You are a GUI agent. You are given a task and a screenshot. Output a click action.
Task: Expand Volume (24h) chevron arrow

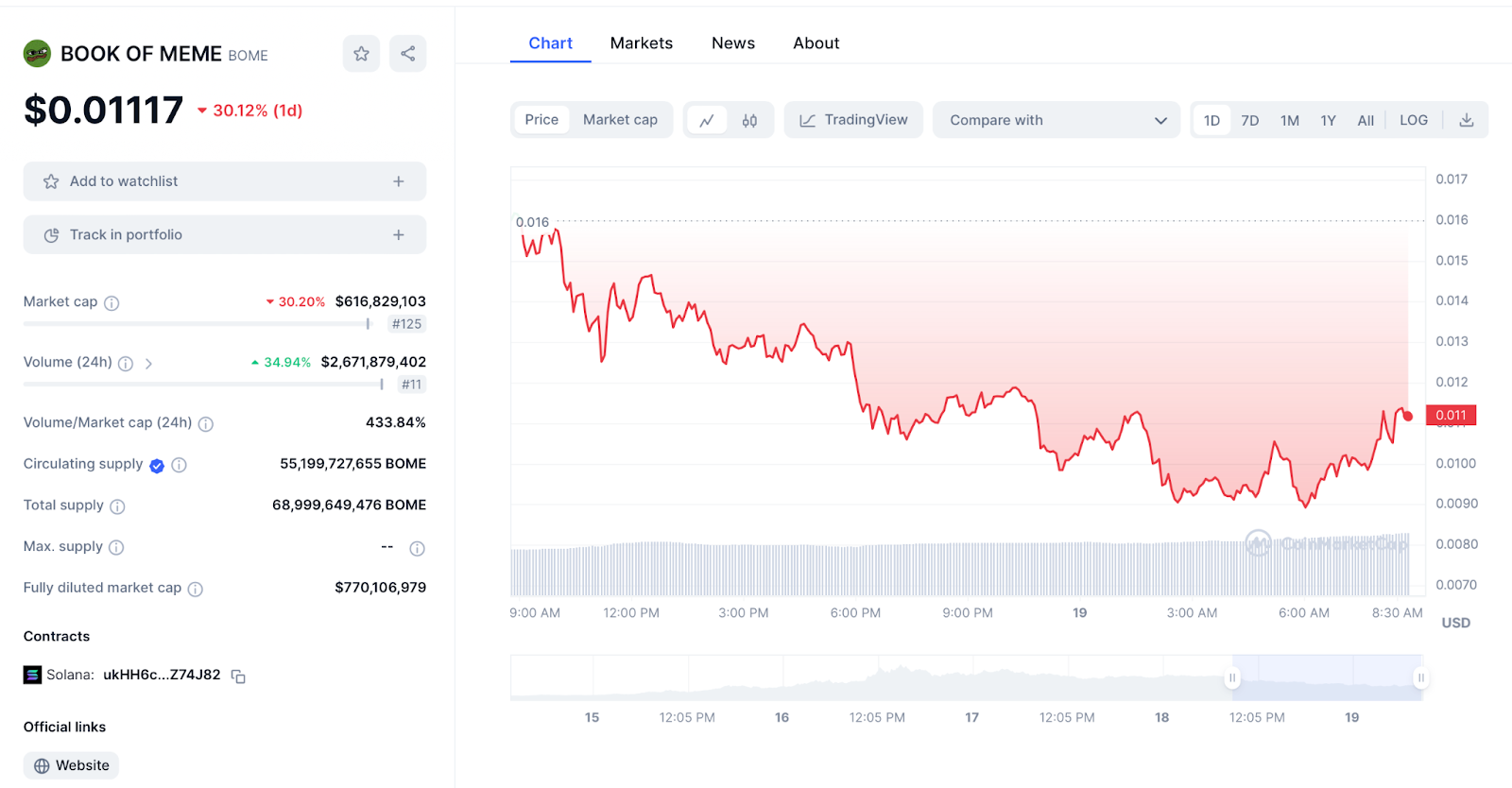click(x=148, y=364)
